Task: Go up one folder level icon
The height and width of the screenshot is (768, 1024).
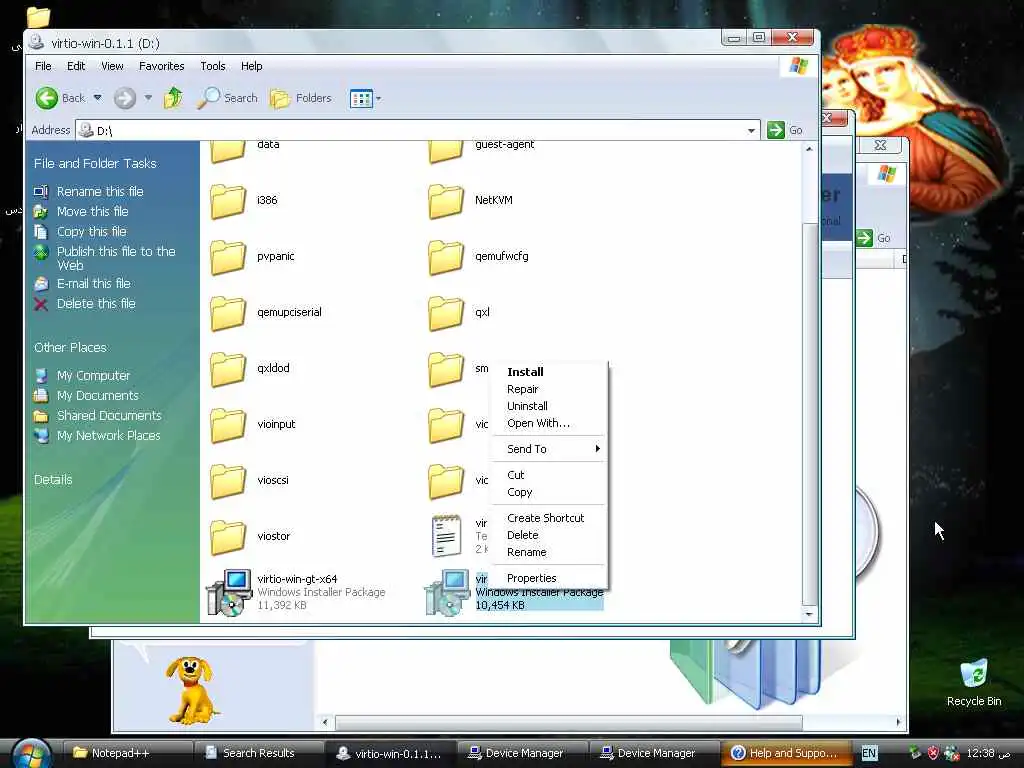Action: point(173,98)
